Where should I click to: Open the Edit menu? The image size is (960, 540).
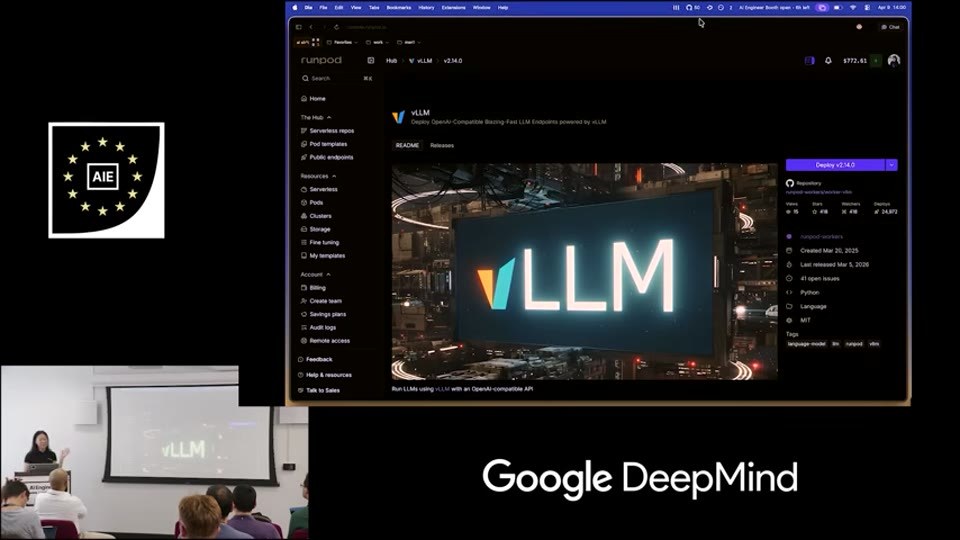click(x=339, y=7)
